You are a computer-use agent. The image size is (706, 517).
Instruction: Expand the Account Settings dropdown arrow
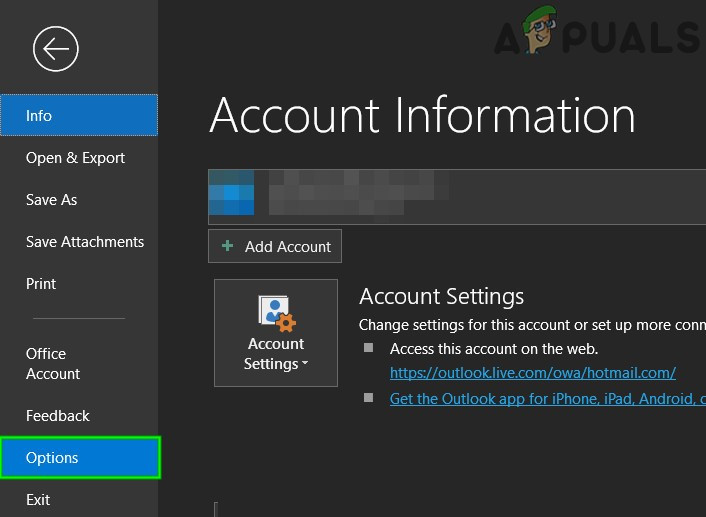(304, 365)
